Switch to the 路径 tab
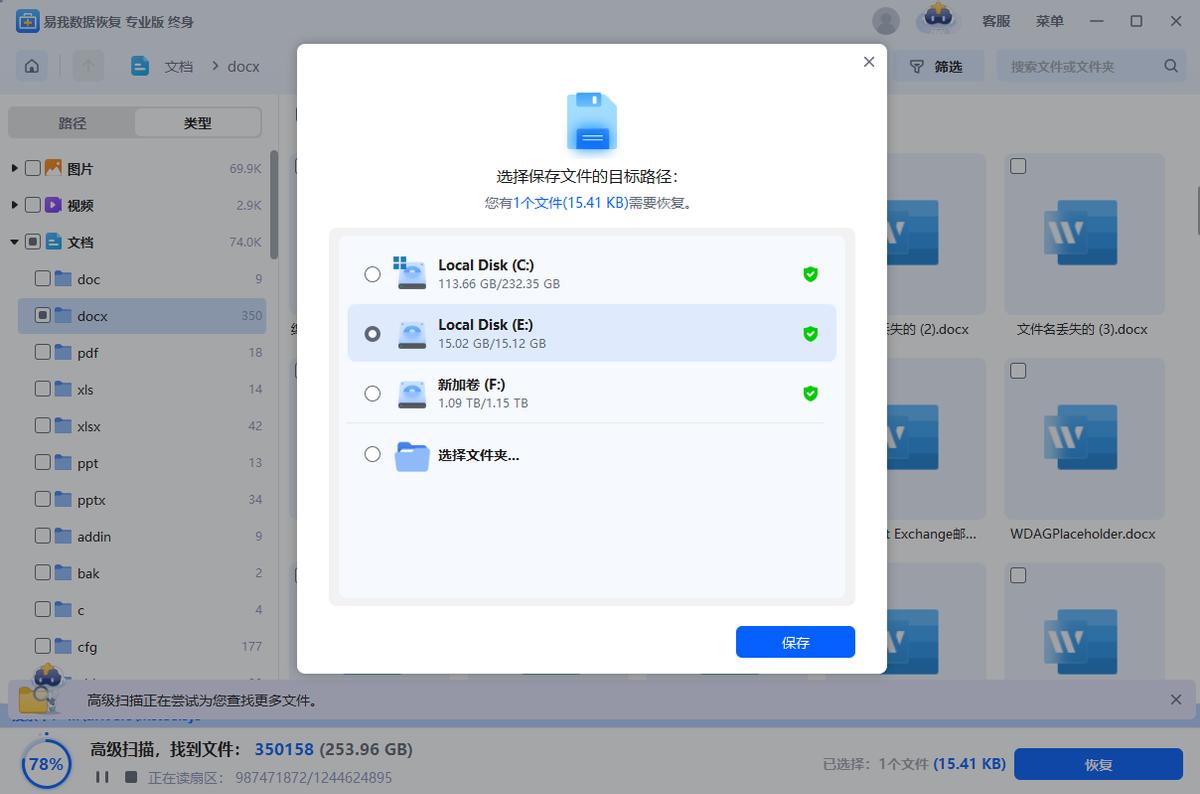Image resolution: width=1200 pixels, height=794 pixels. click(72, 122)
